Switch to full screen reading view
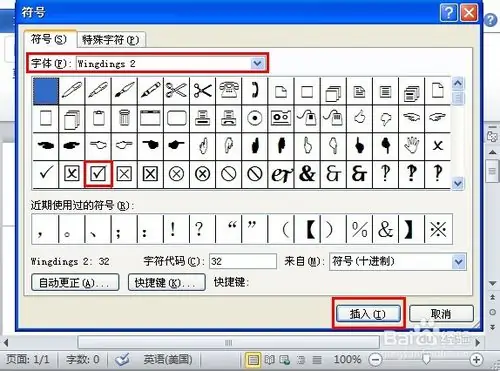 (x=270, y=360)
